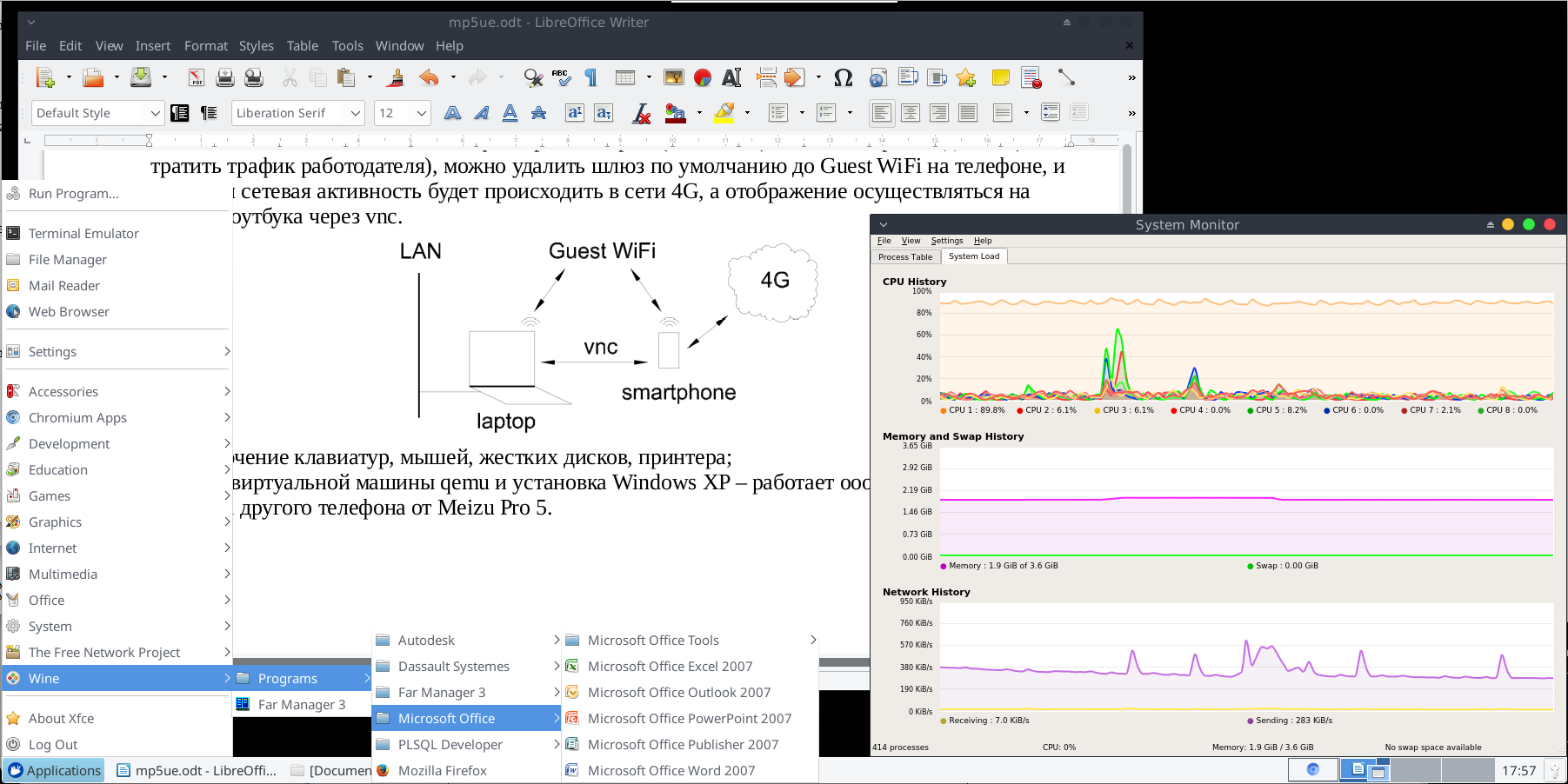The height and width of the screenshot is (784, 1568).
Task: Click the Insert Hyperlink globe icon
Action: click(878, 77)
